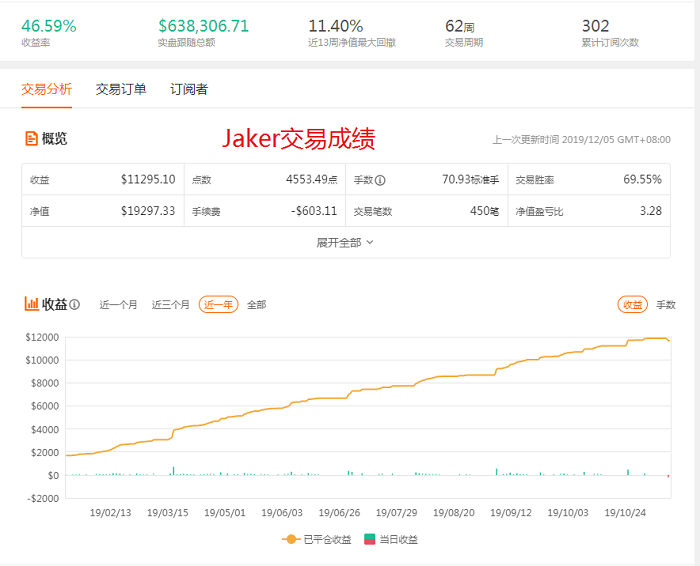Image resolution: width=700 pixels, height=566 pixels.
Task: Click the info icon next to 手数
Action: coord(380,180)
